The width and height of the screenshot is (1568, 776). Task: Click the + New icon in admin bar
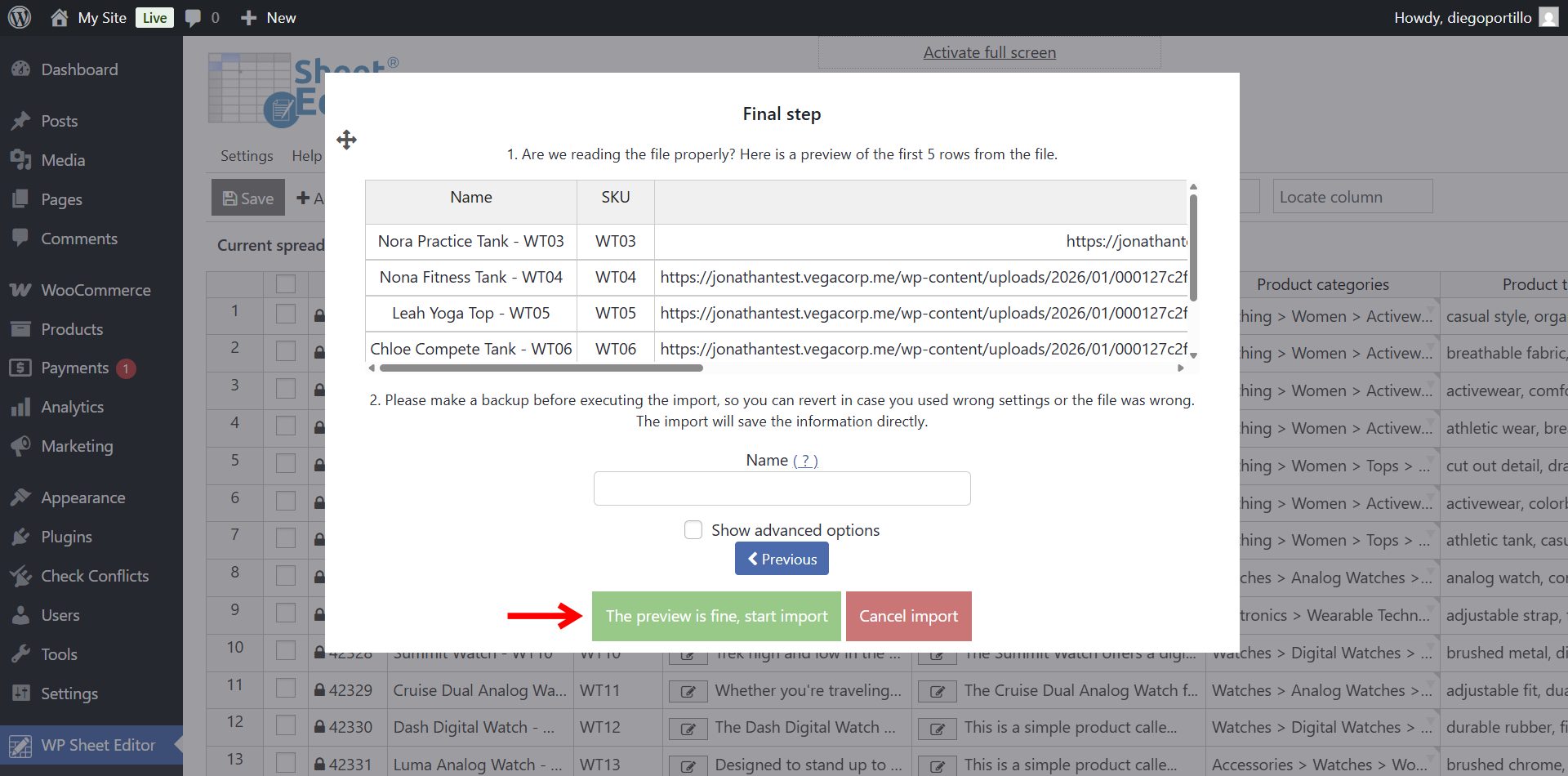249,17
